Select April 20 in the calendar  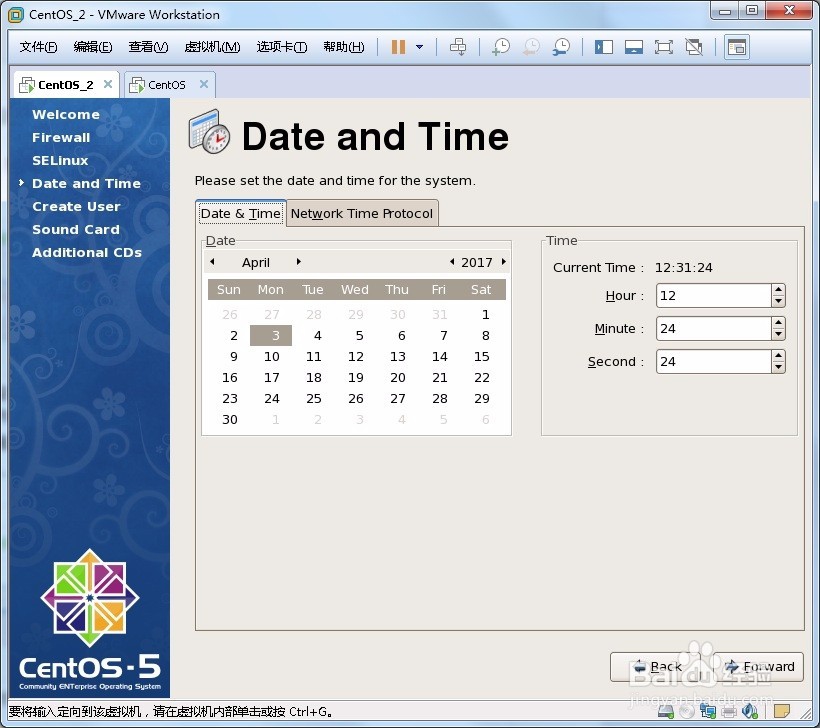click(397, 378)
